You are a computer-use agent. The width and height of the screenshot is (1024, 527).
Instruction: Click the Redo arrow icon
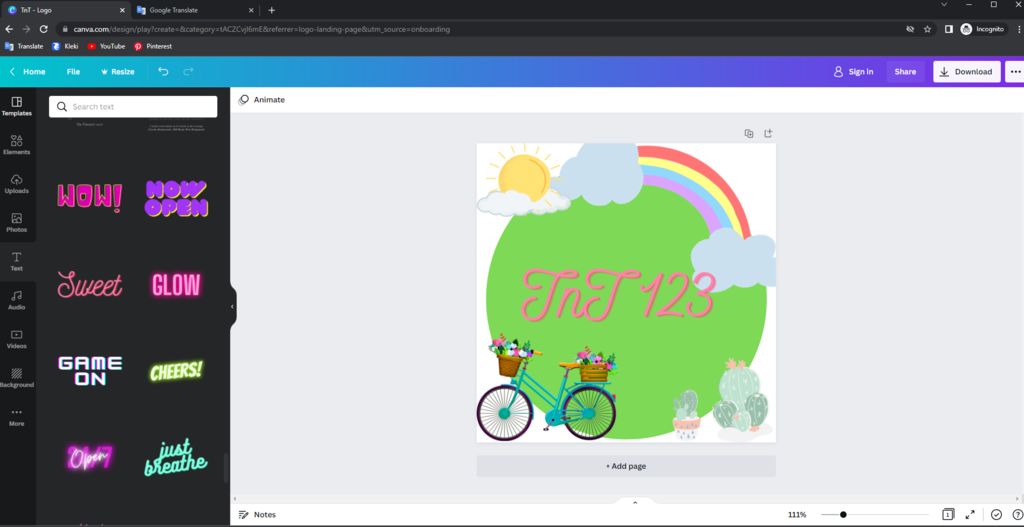[x=188, y=72]
